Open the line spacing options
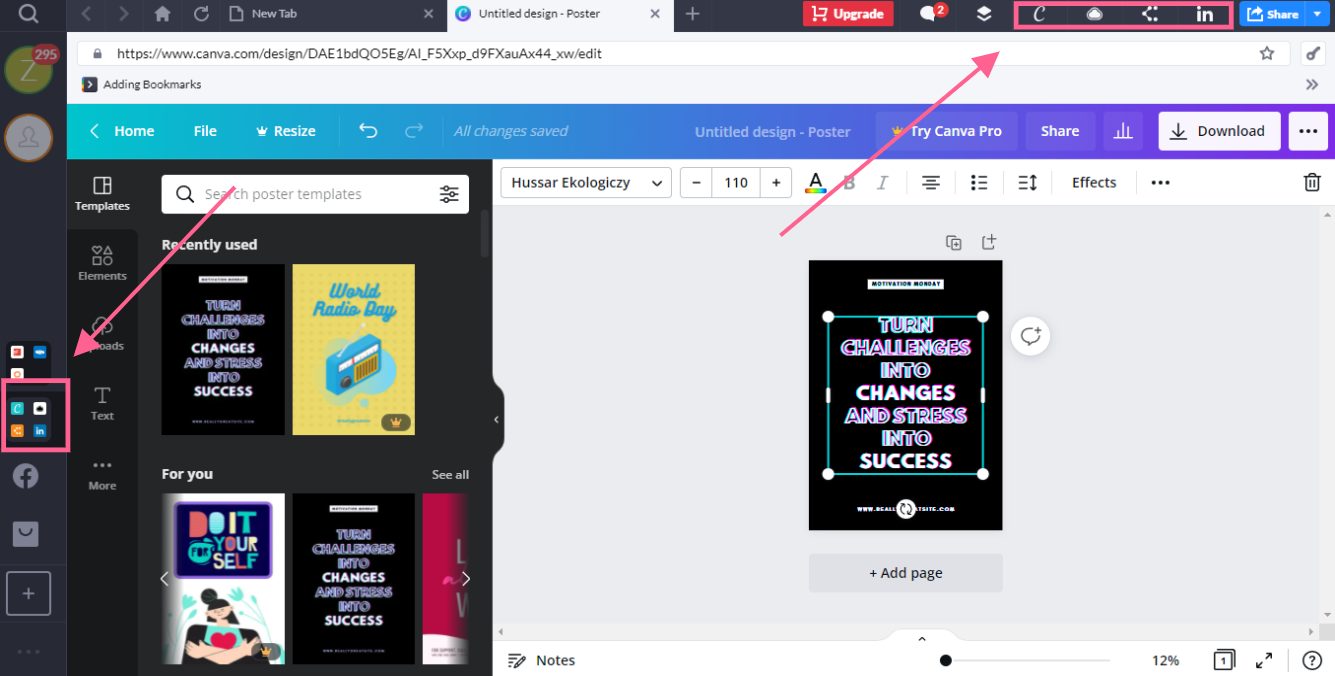 pos(1027,182)
